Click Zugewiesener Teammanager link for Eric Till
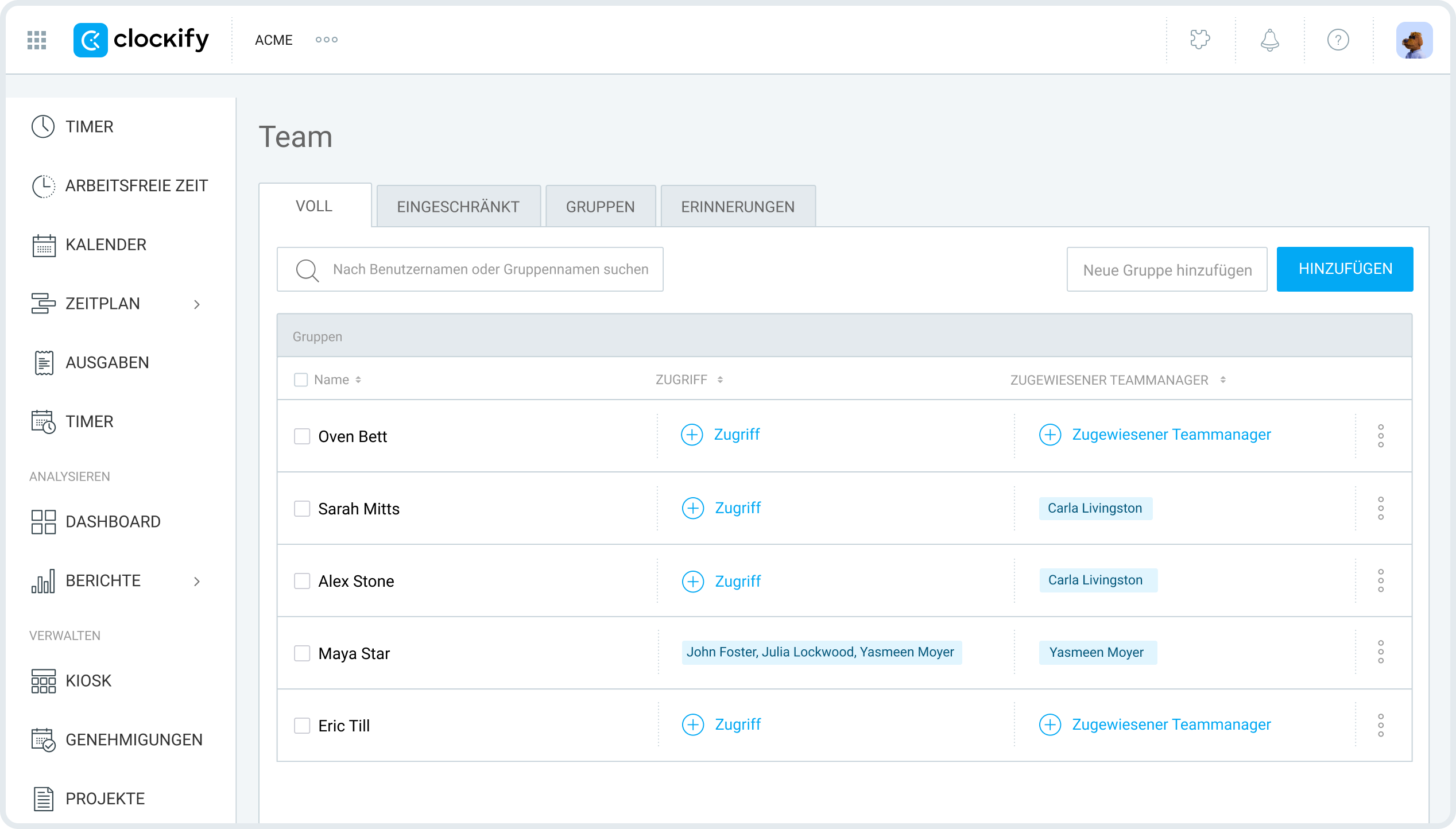 [1171, 725]
